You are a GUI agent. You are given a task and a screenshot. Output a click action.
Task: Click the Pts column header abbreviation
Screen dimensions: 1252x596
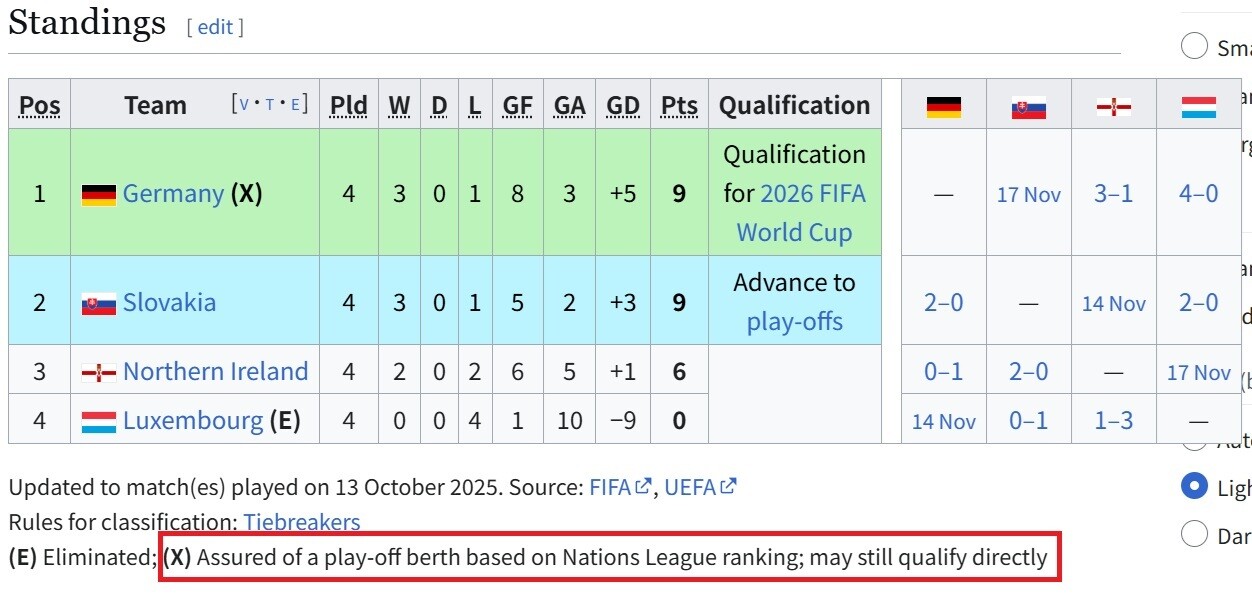point(679,105)
